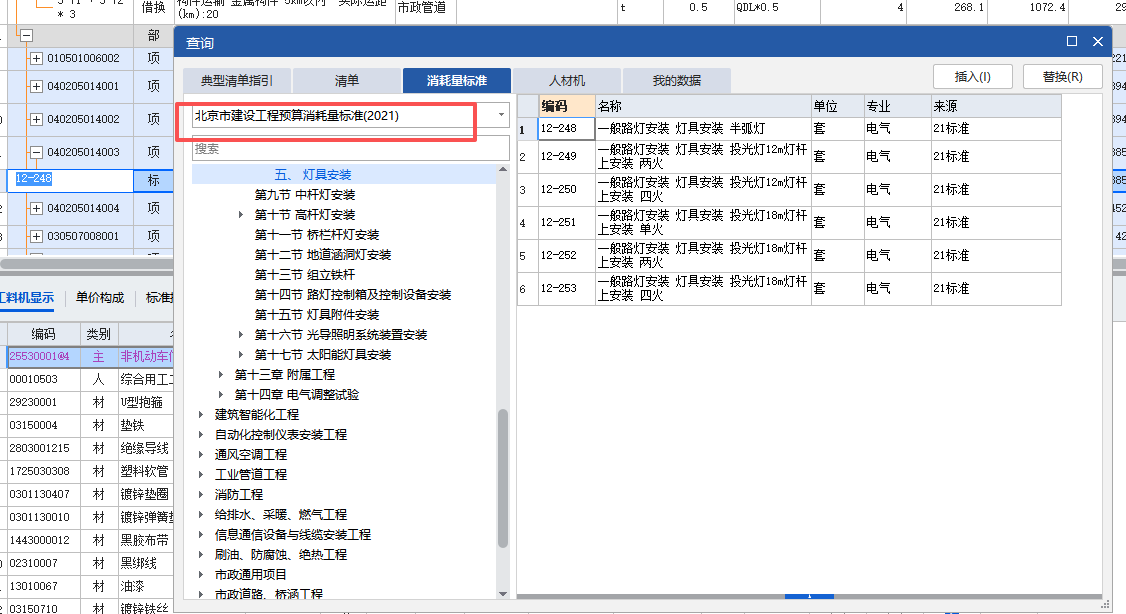Open the 典型清单指引 tab
Image resolution: width=1126 pixels, height=614 pixels.
tap(240, 80)
